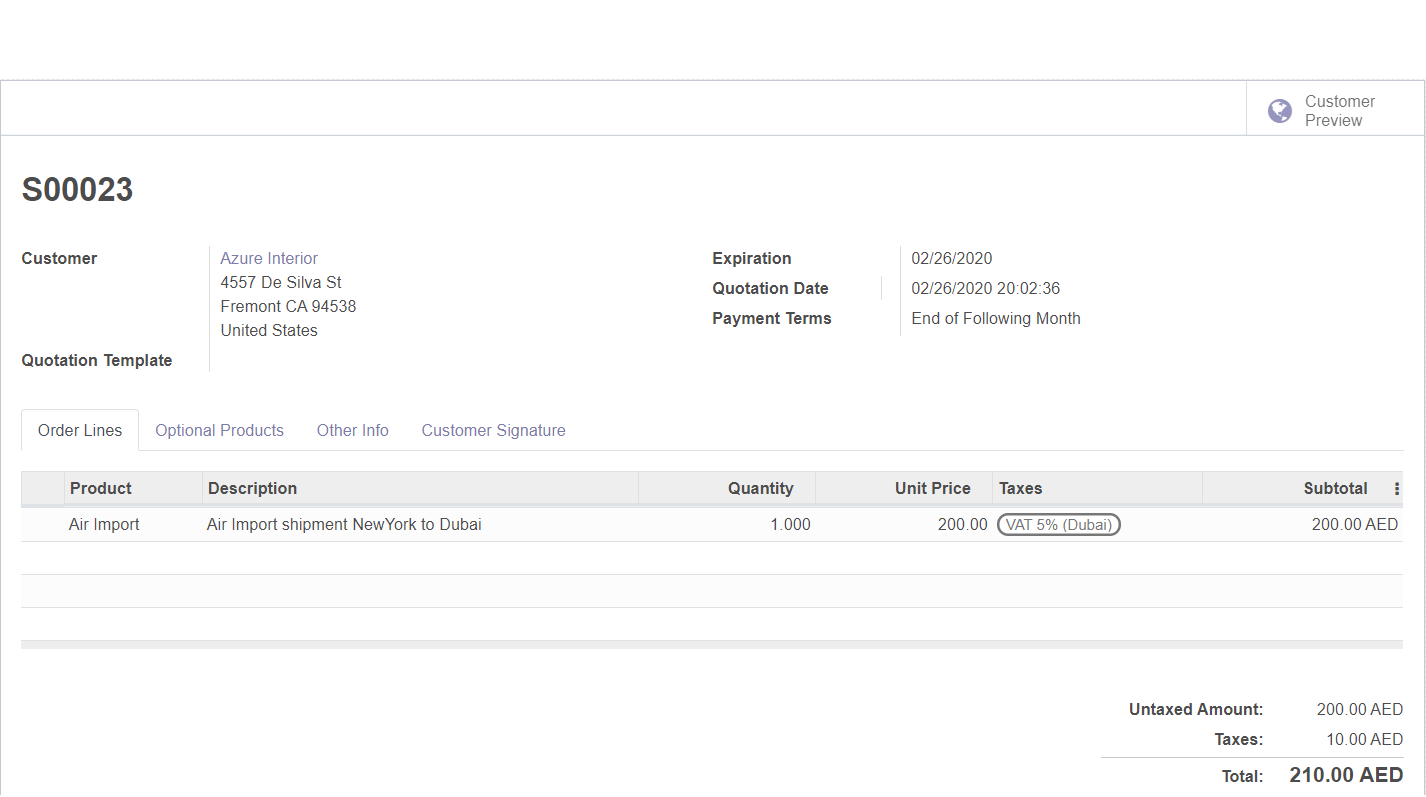Screen dimensions: 1426x797
Task: Select the VAT 5% (Dubai) tax tag
Action: (x=1058, y=525)
